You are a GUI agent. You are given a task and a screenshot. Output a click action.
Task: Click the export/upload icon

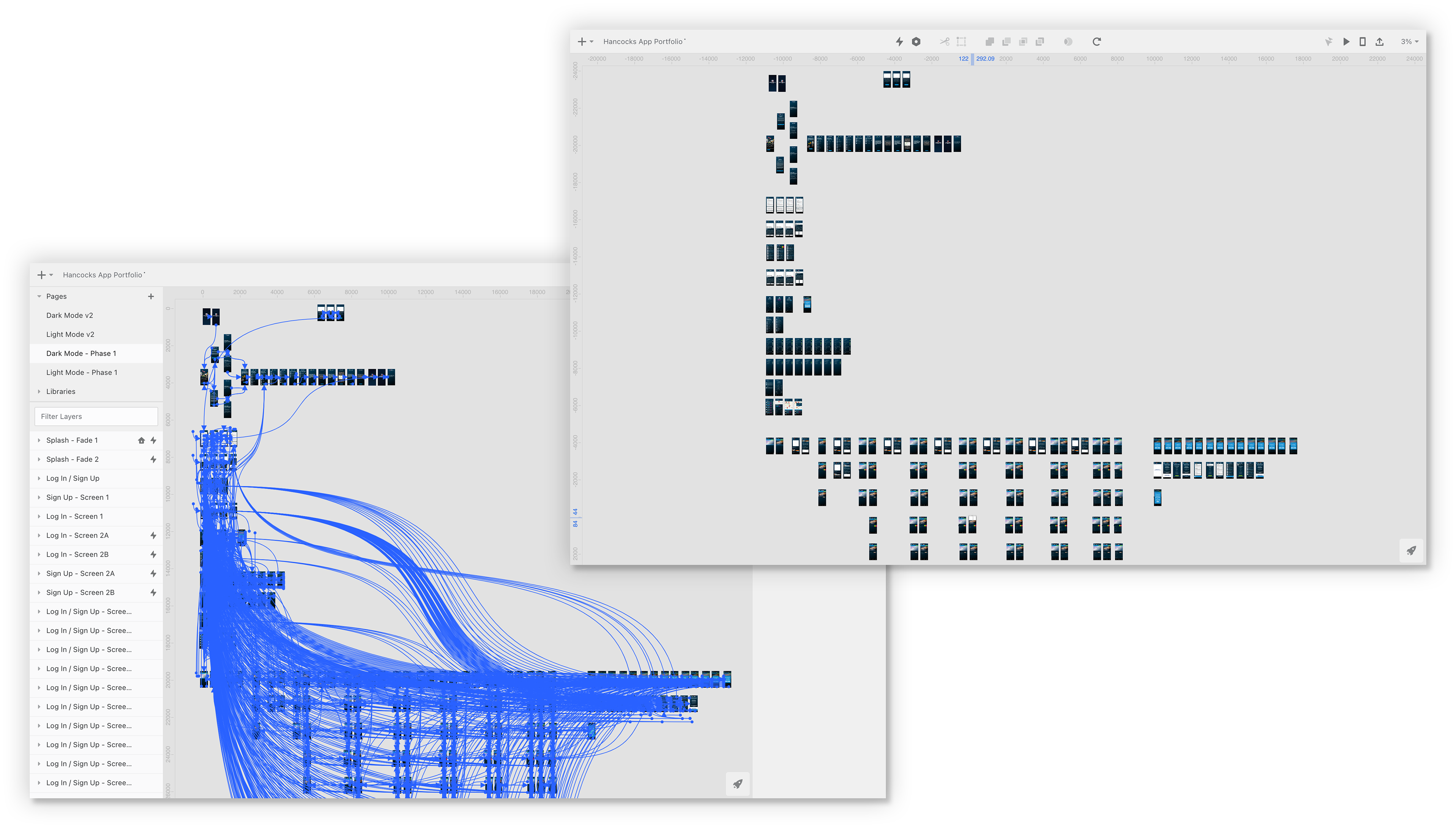(1379, 41)
